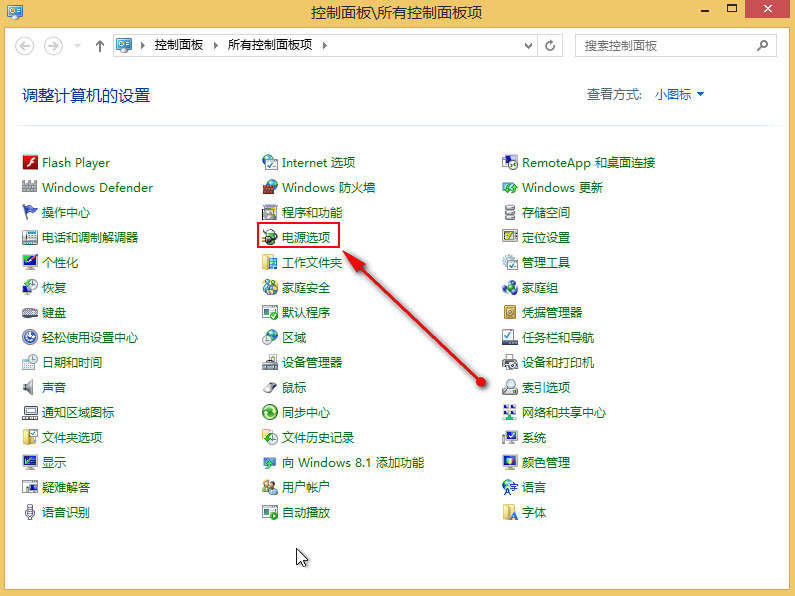Image resolution: width=795 pixels, height=596 pixels.
Task: Go back with the Back arrow
Action: click(x=24, y=46)
